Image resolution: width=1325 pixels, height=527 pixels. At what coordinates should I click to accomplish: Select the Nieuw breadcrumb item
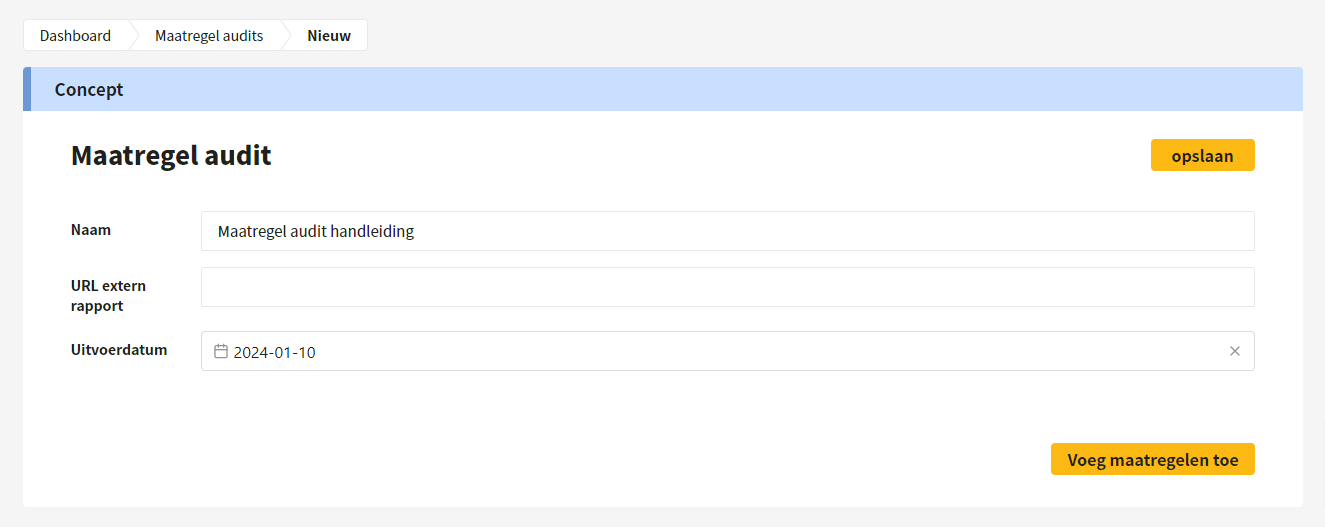(329, 35)
